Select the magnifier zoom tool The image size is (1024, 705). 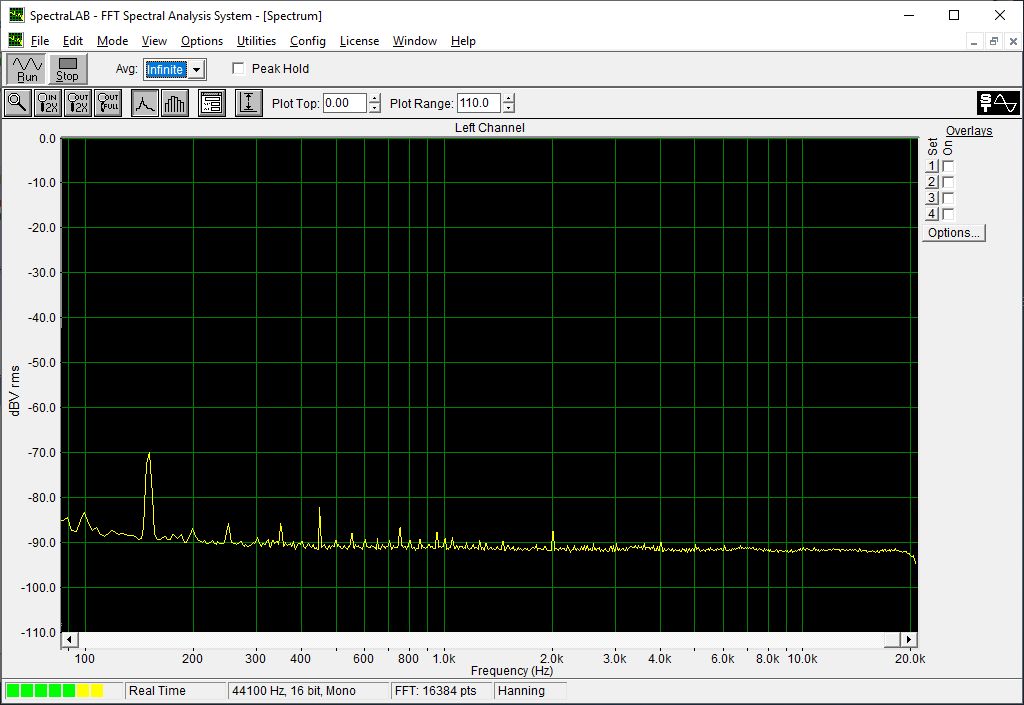tap(17, 103)
